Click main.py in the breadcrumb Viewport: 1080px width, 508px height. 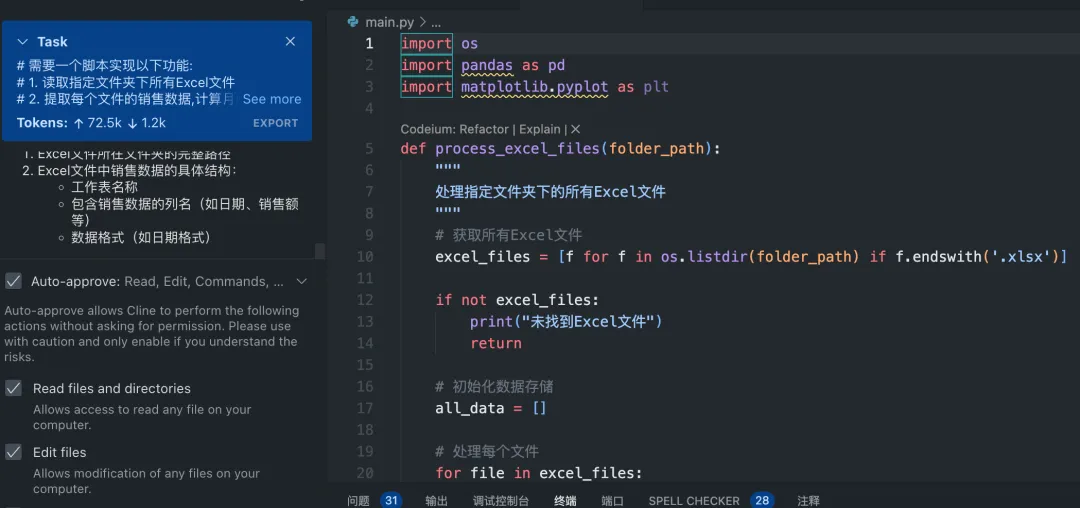point(389,22)
